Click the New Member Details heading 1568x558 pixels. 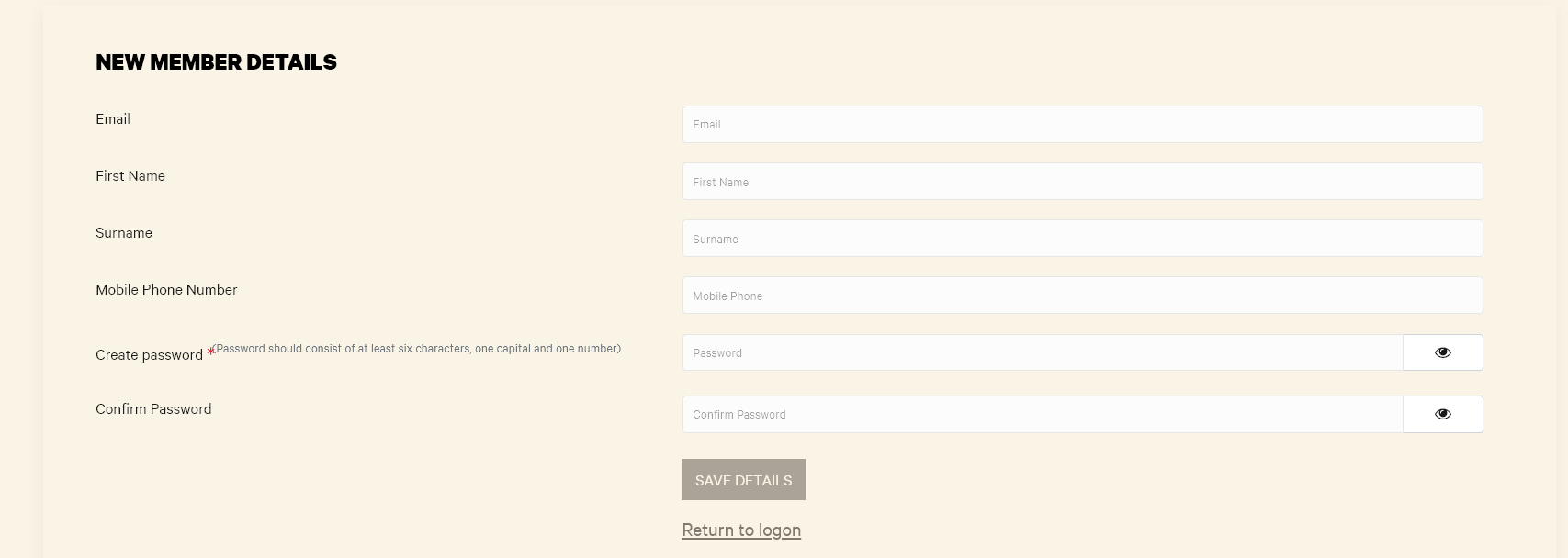(x=216, y=62)
